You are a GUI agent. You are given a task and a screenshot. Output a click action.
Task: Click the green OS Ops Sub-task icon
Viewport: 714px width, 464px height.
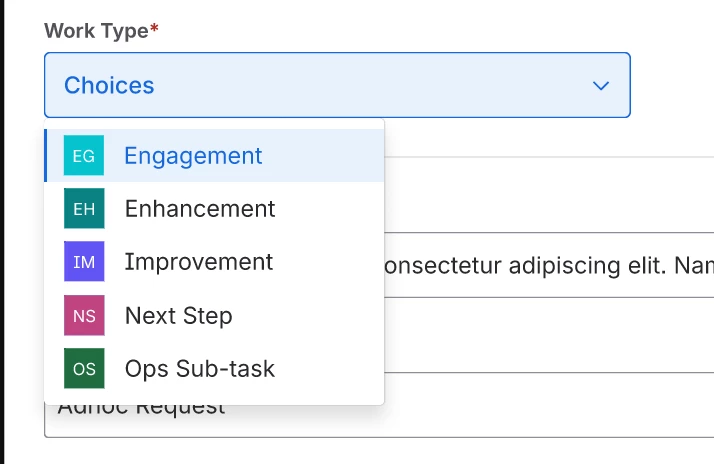coord(84,368)
